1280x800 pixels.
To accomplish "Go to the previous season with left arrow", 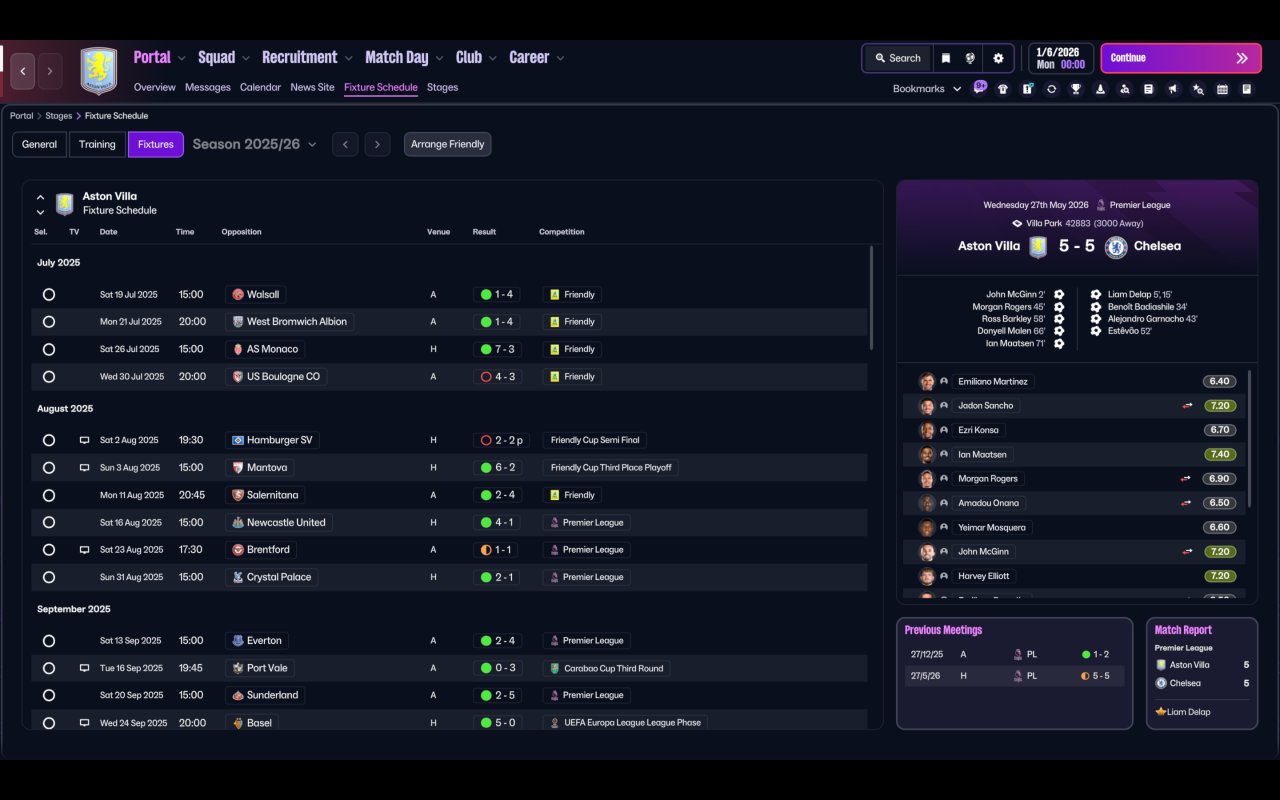I will point(345,144).
